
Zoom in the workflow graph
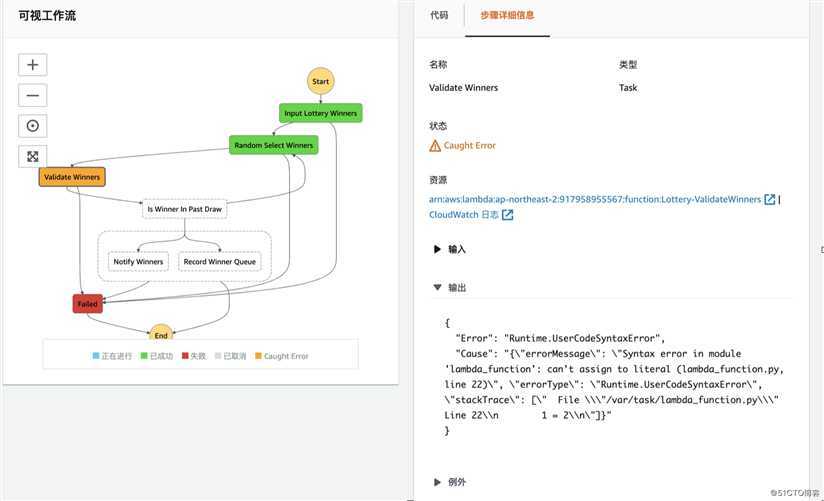pyautogui.click(x=33, y=65)
